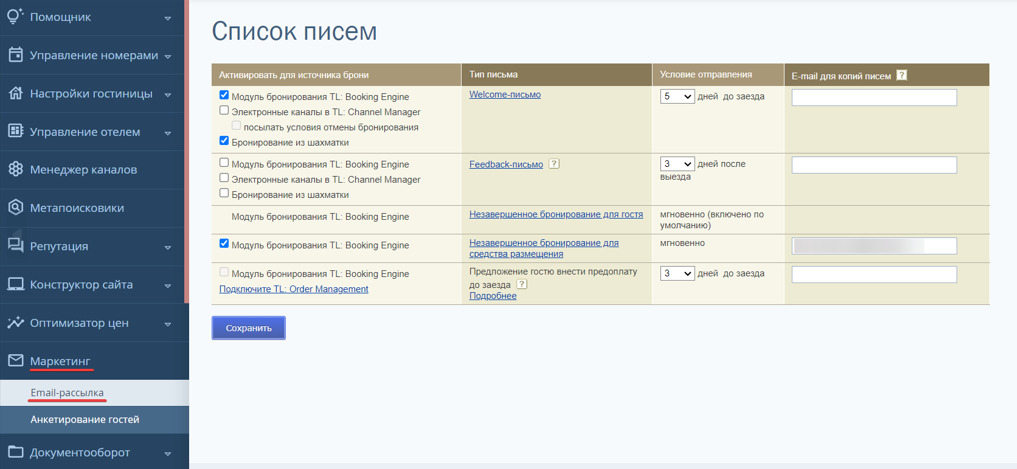Expand the Настройки гостиницы arrow
Screen dimensions: 1017x469
point(168,95)
